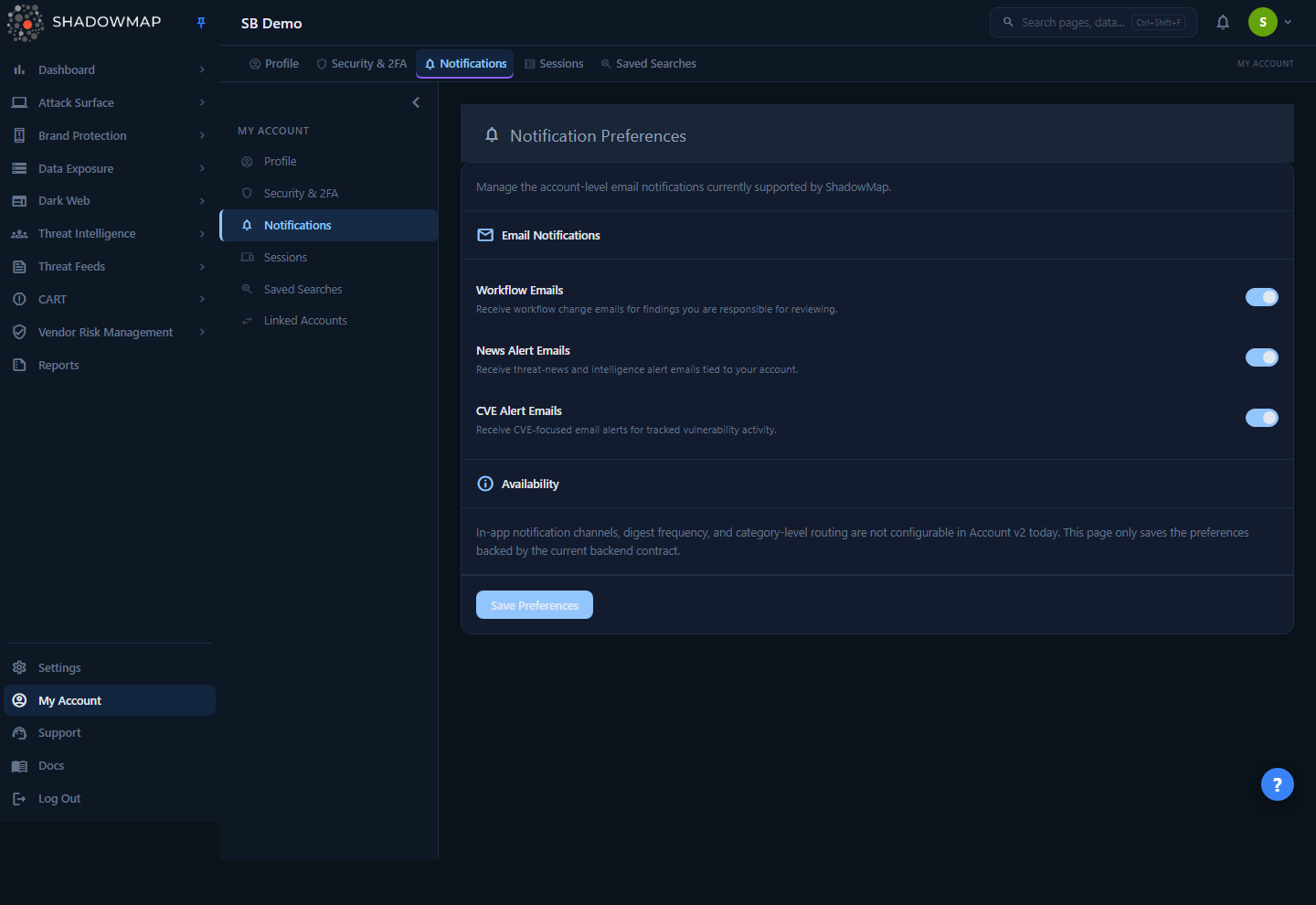Collapse the My Account side panel
1316x905 pixels.
tap(416, 102)
